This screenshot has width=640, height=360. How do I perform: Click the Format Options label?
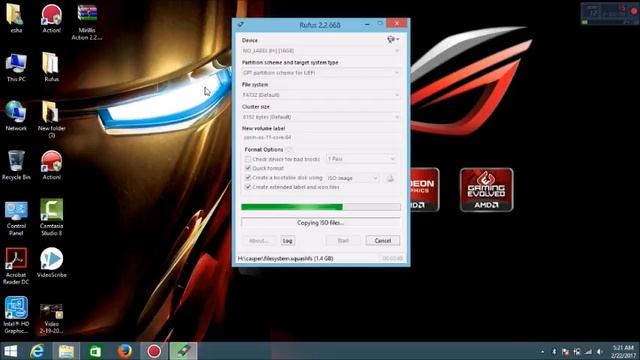point(264,149)
